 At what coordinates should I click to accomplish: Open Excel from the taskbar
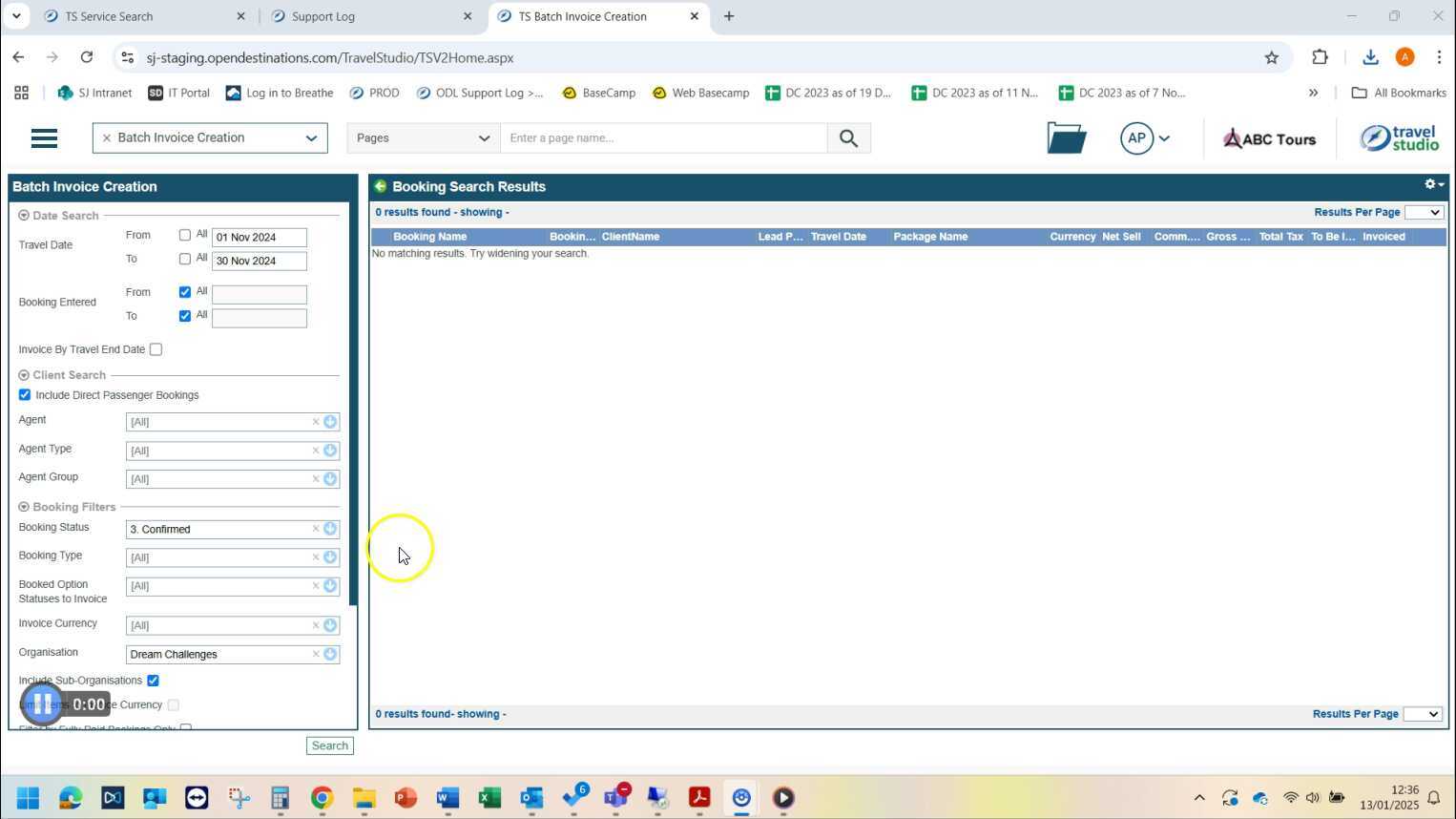click(x=489, y=798)
